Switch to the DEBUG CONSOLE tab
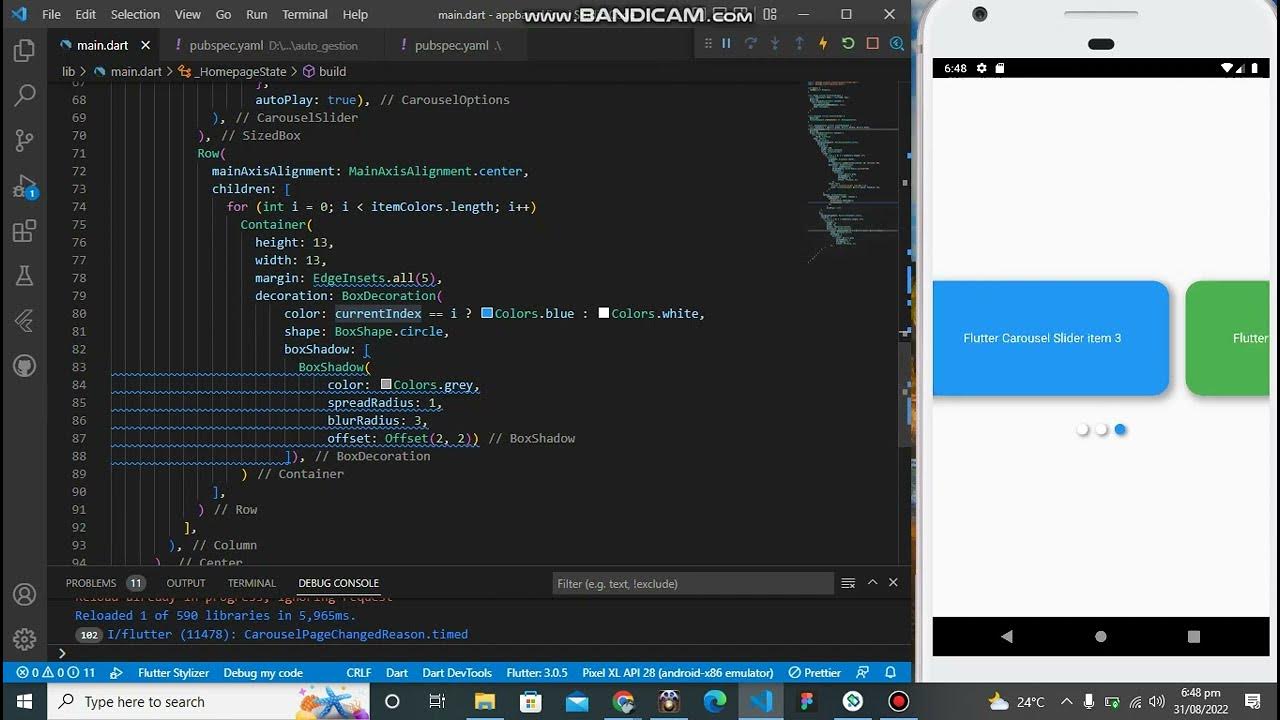Viewport: 1280px width, 720px height. pyautogui.click(x=339, y=583)
